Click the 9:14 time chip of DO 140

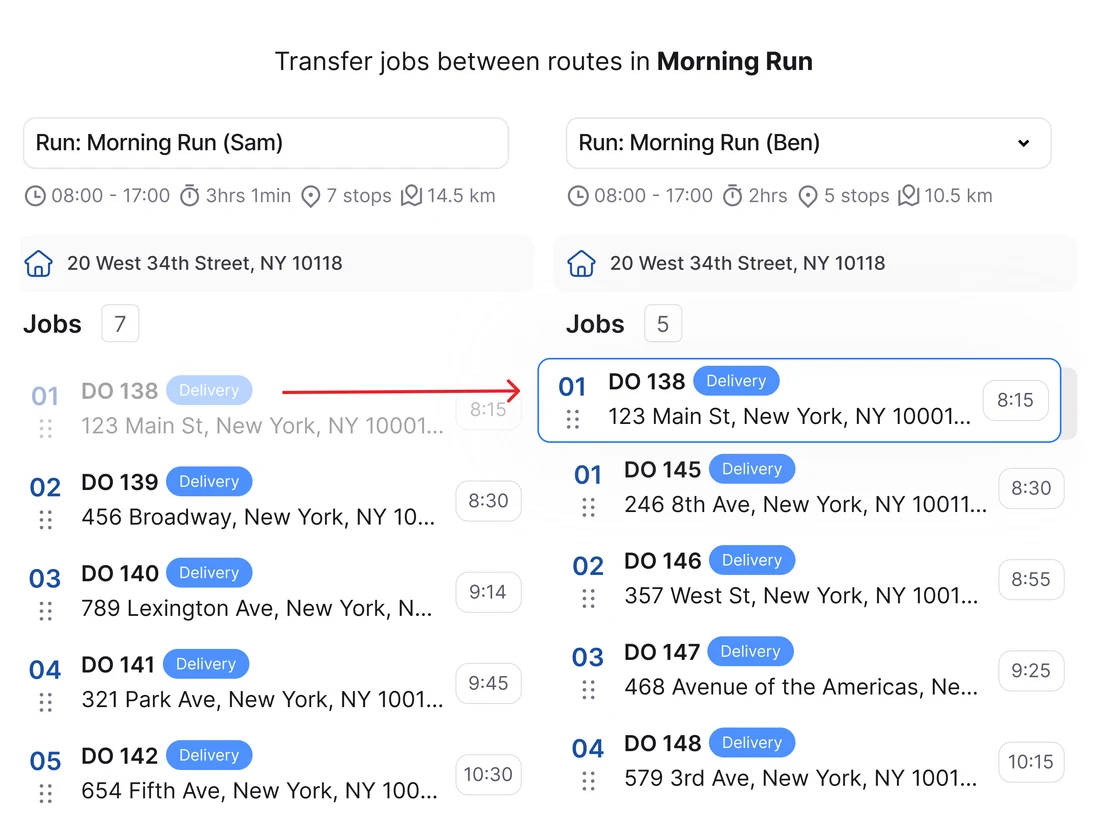point(488,592)
